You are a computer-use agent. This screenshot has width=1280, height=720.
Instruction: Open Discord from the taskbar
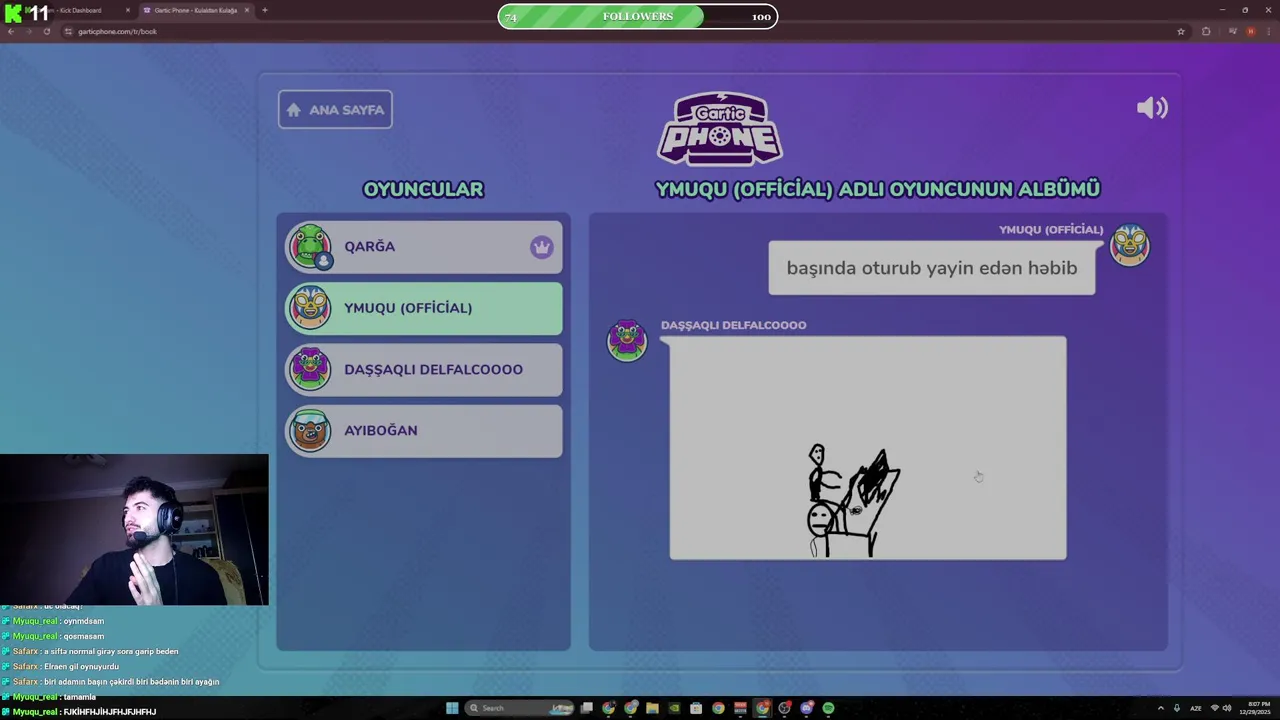click(x=806, y=708)
